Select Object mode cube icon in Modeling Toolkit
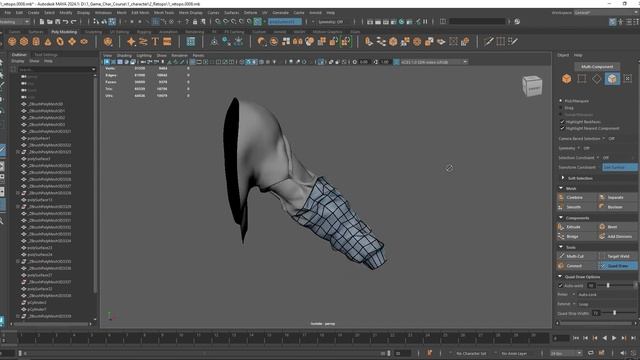Viewport: 640px width, 360px height. point(567,78)
